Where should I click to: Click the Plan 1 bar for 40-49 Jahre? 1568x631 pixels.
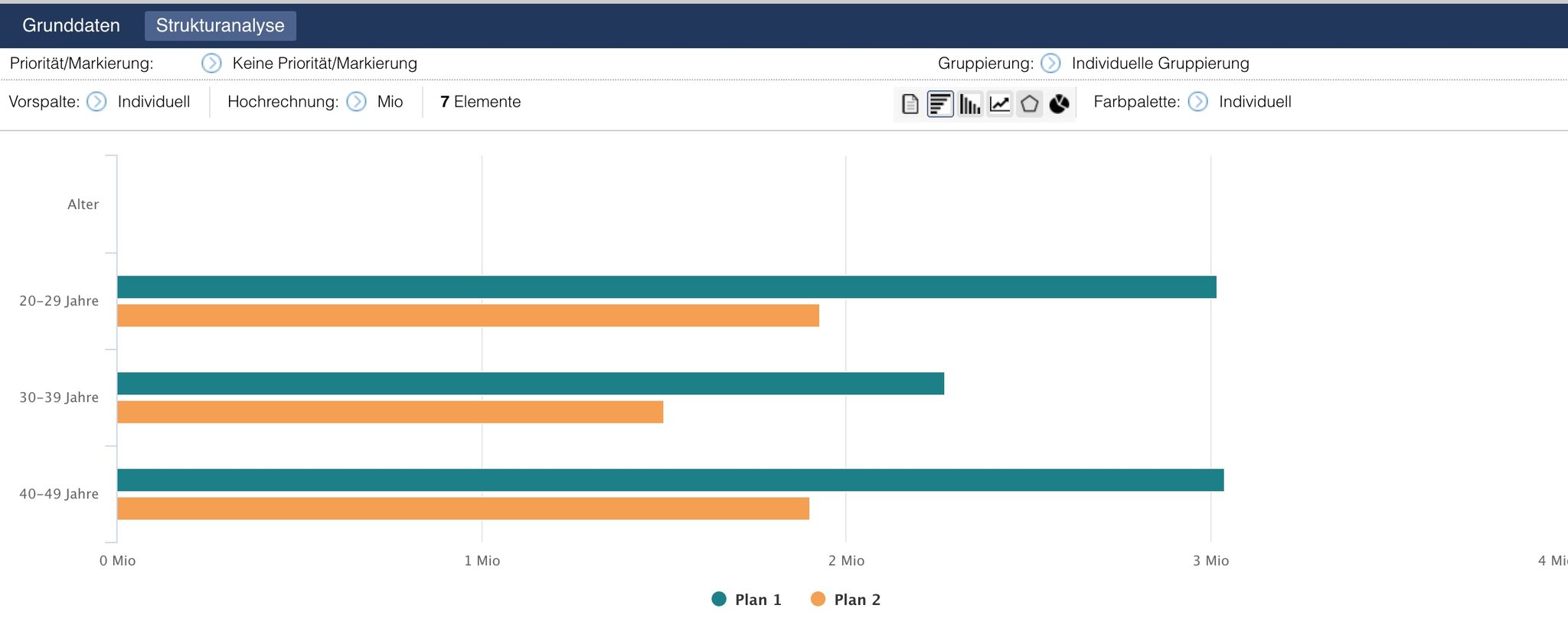[671, 480]
